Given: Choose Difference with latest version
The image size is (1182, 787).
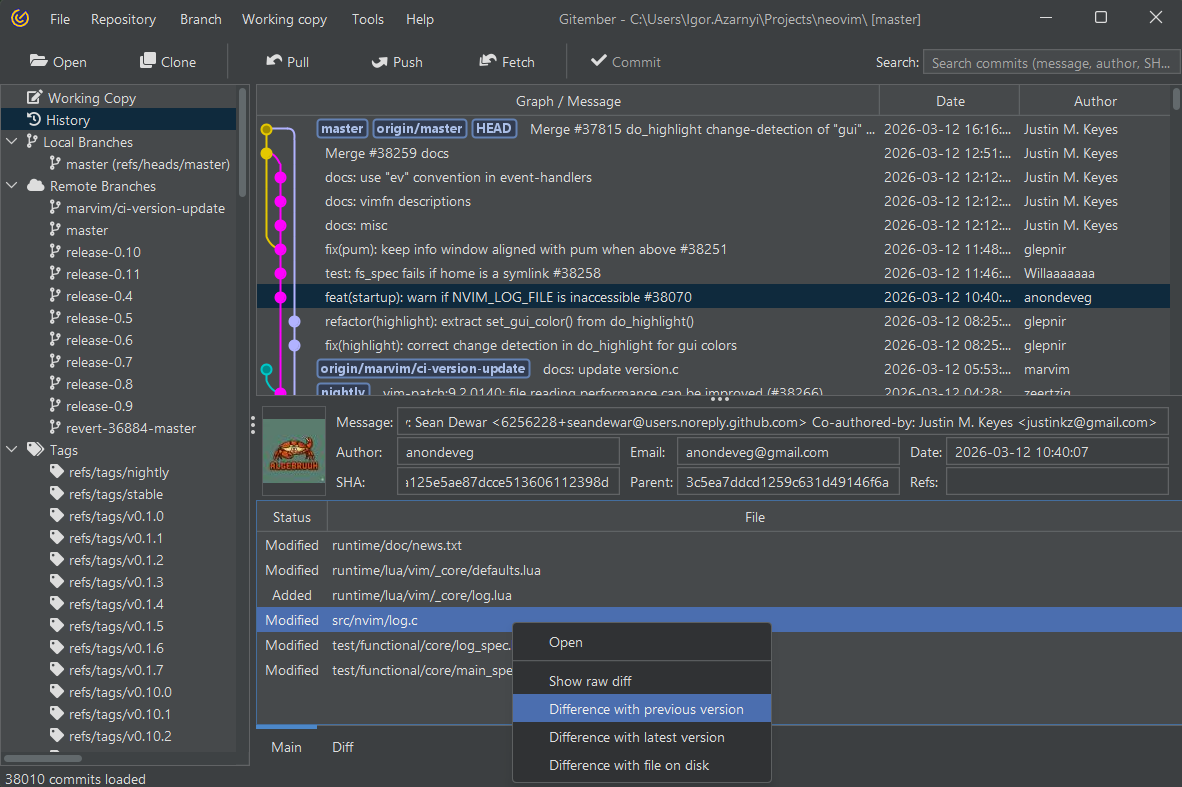Looking at the screenshot, I should (636, 737).
